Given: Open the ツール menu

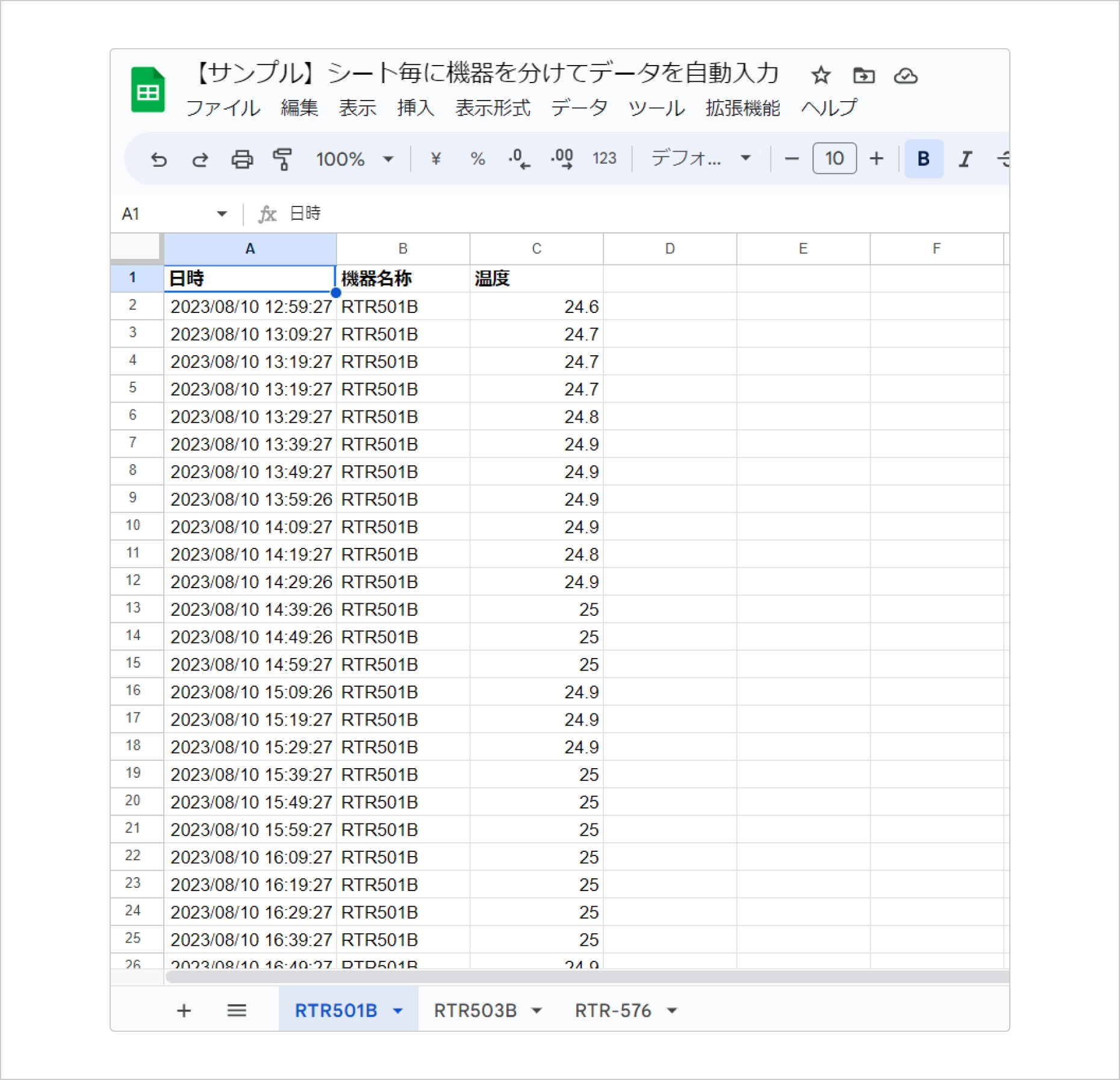Looking at the screenshot, I should [656, 108].
